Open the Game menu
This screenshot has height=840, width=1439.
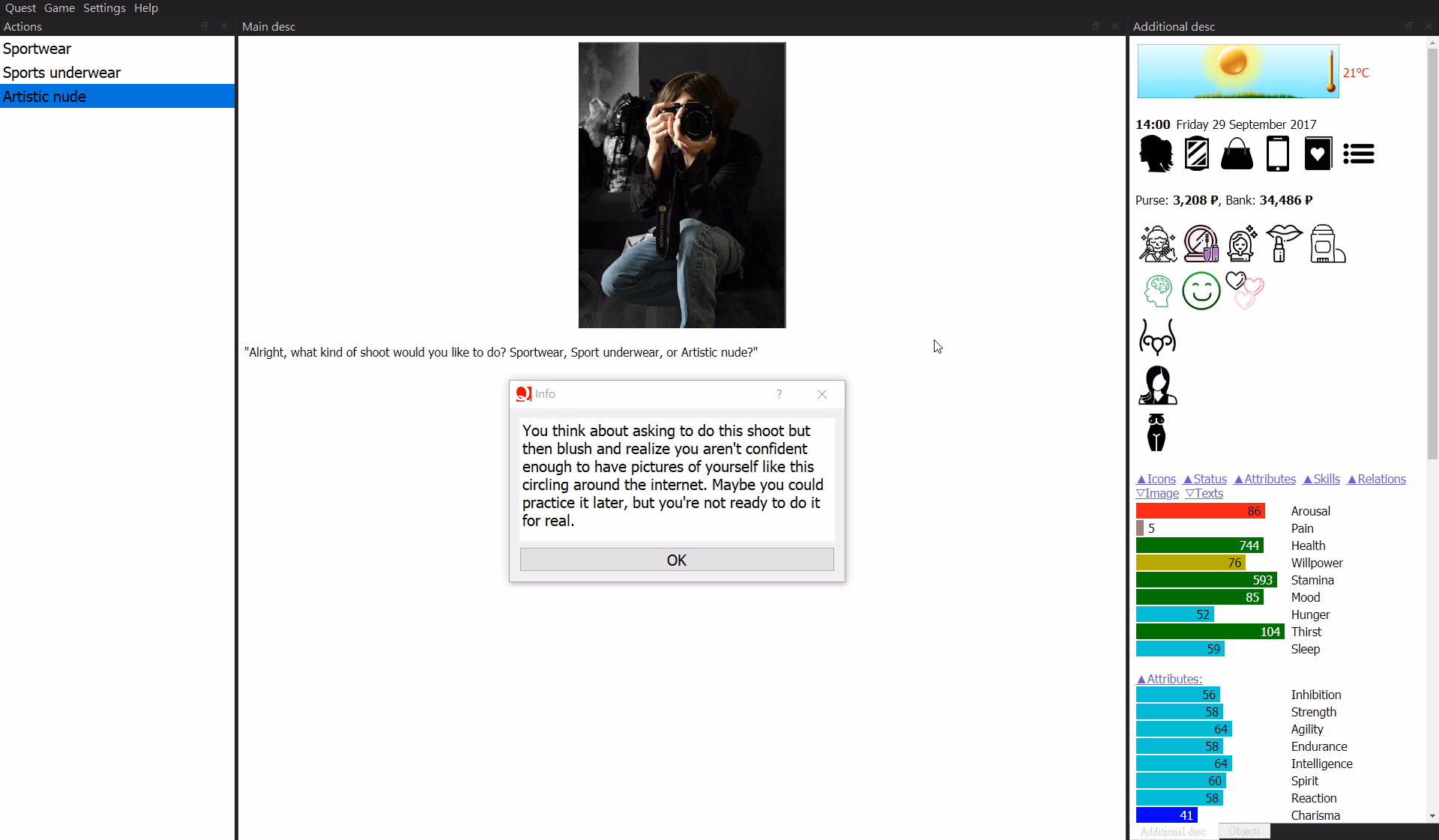coord(59,8)
